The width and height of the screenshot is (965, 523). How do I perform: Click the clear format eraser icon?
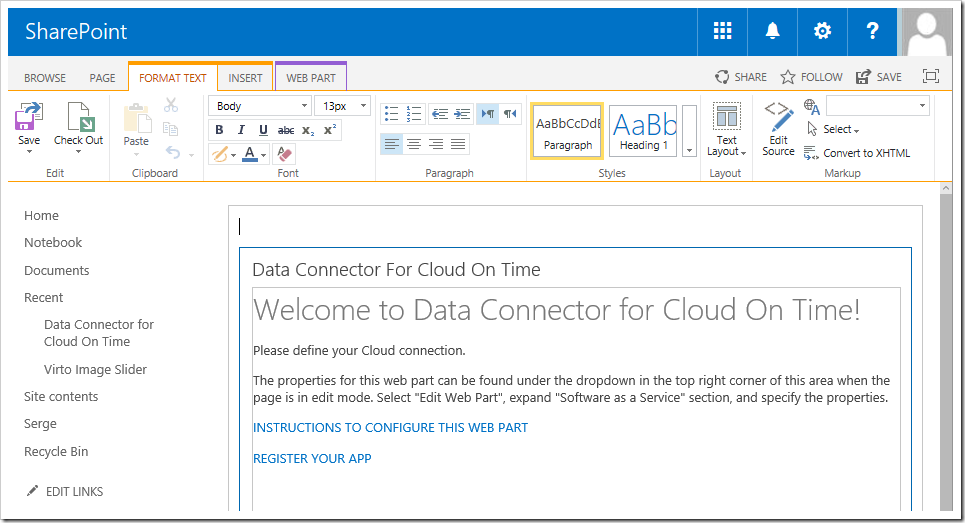(x=285, y=154)
